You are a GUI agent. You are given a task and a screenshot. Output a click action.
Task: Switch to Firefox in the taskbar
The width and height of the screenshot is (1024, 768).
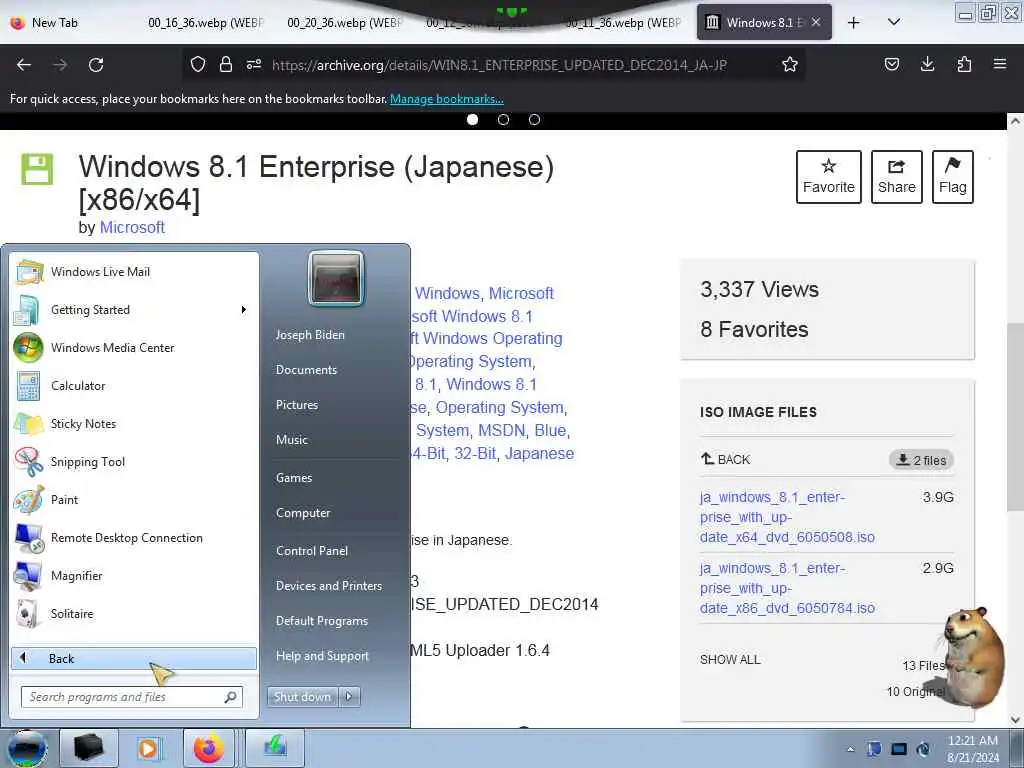tap(208, 748)
